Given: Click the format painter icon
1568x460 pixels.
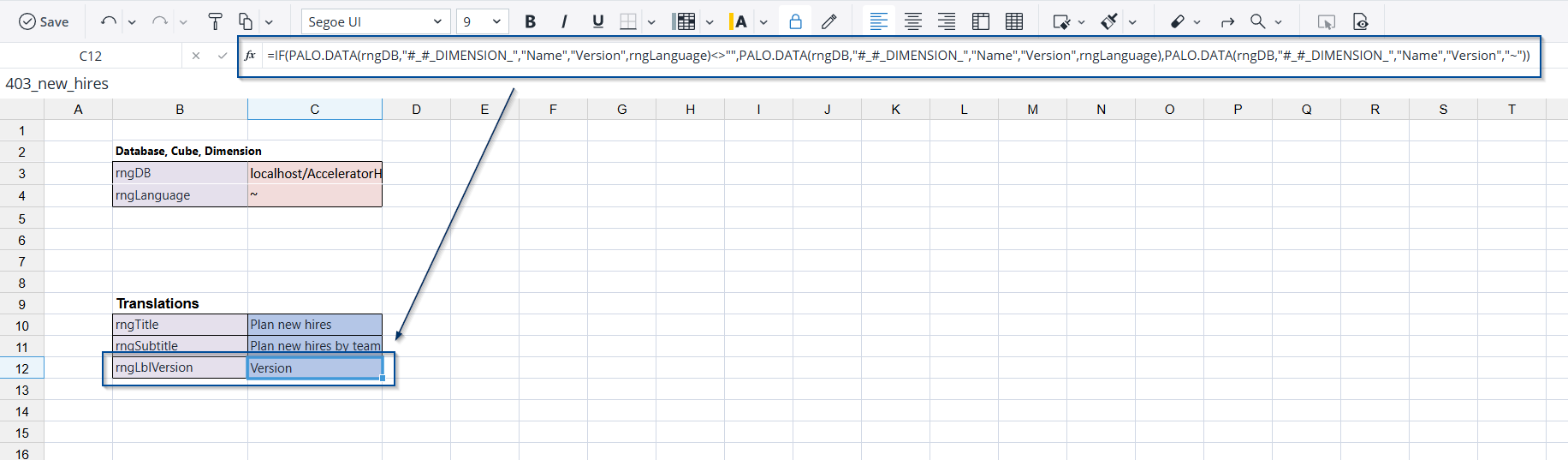Looking at the screenshot, I should pyautogui.click(x=215, y=21).
